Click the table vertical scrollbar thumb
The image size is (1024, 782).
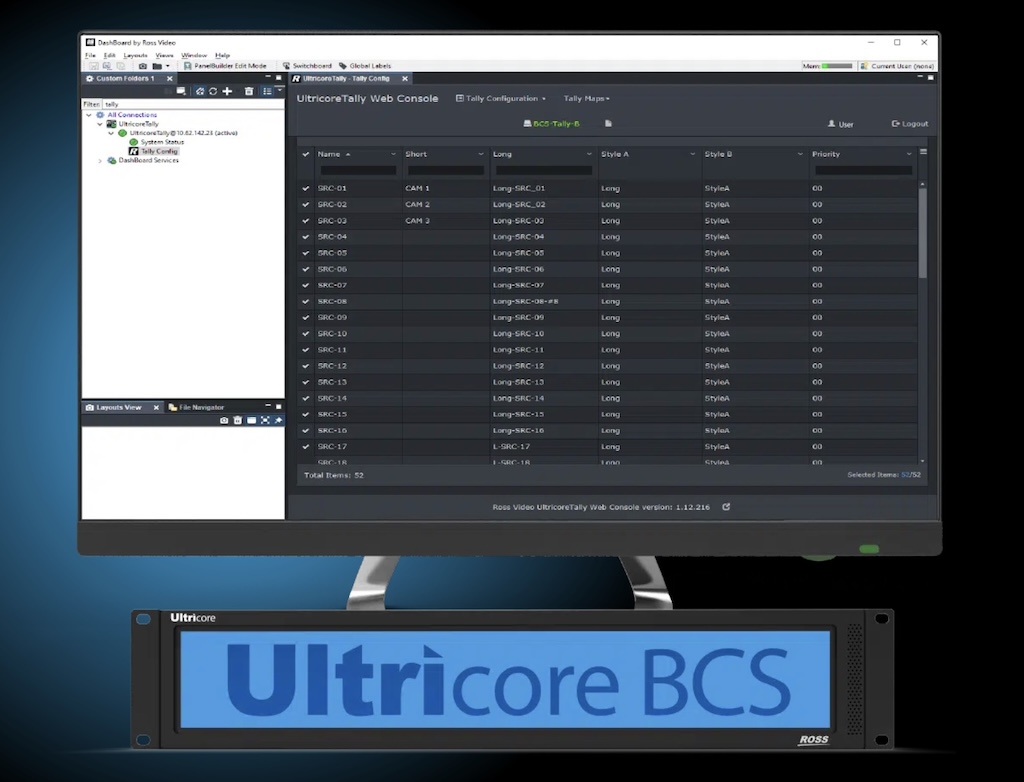(x=923, y=232)
